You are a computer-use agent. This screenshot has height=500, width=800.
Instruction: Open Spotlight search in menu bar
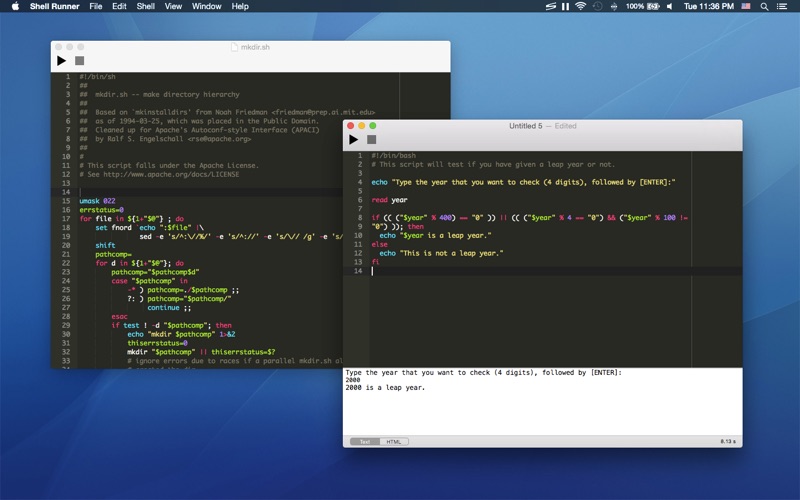tap(765, 6)
